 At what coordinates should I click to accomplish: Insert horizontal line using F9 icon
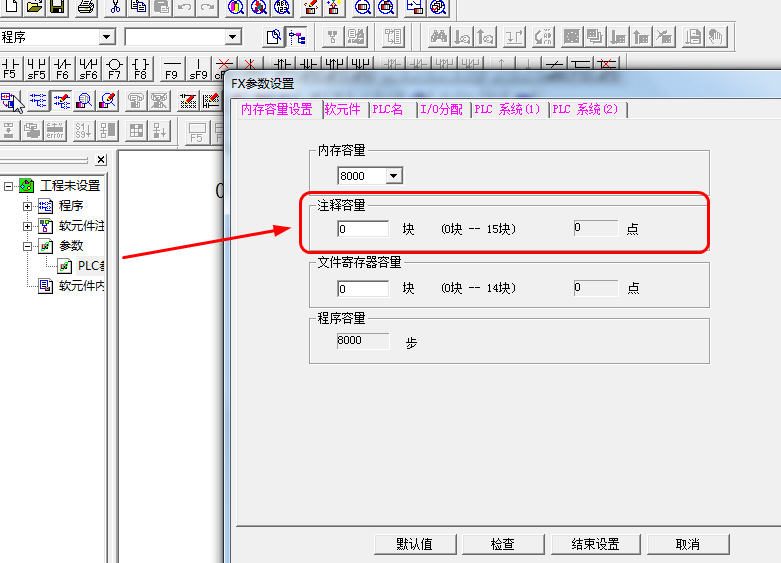pyautogui.click(x=171, y=68)
